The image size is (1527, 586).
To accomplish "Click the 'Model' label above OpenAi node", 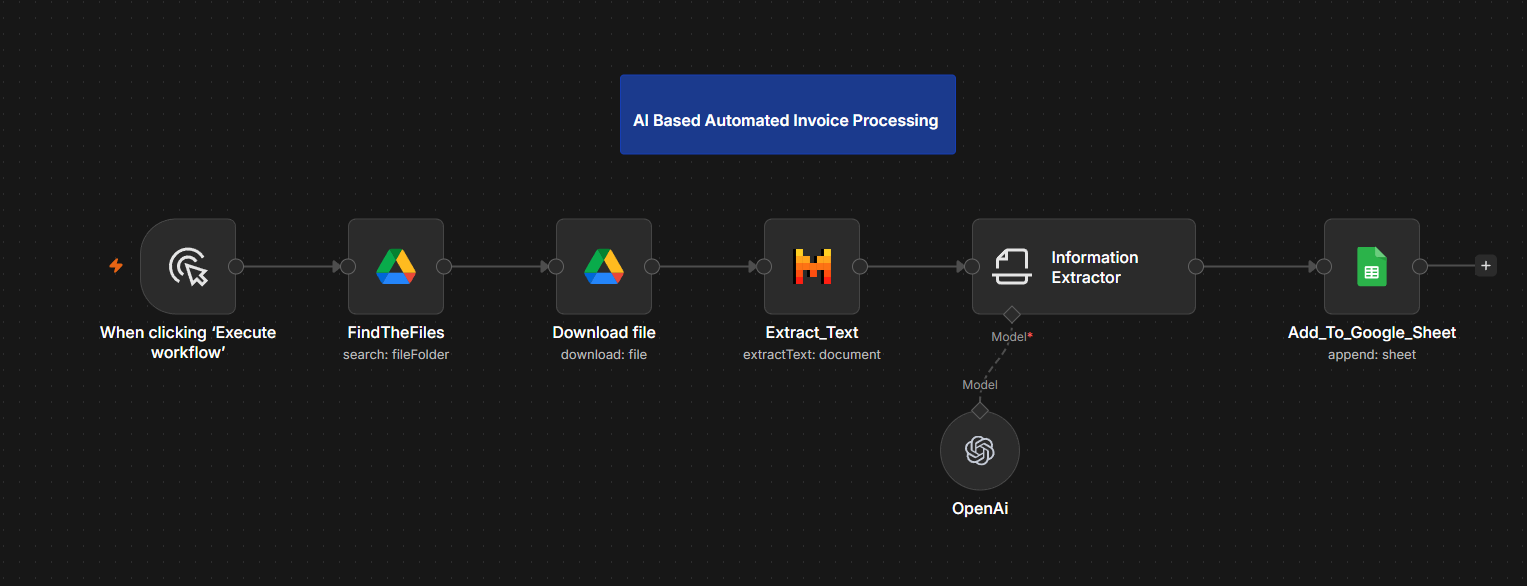I will [980, 385].
